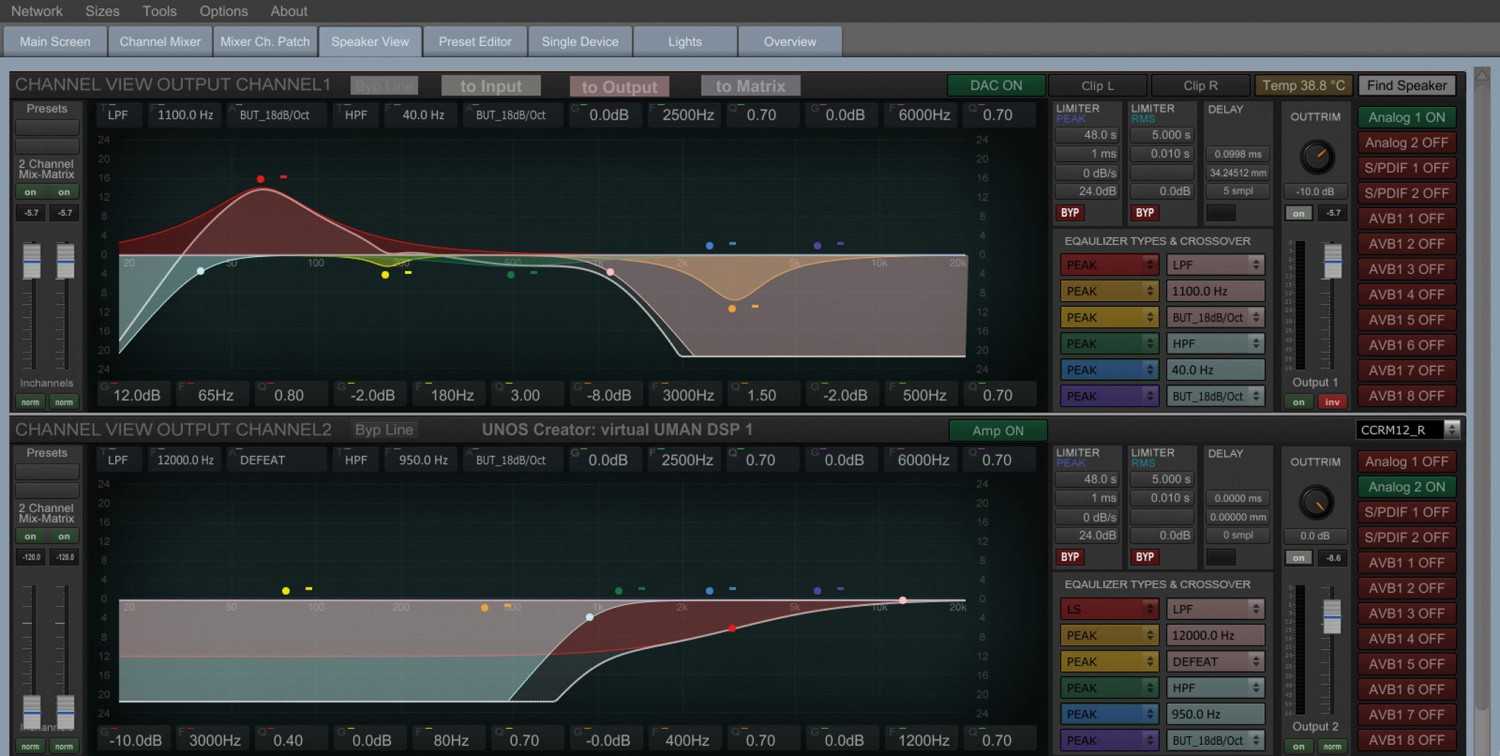Open the CCRM12_R speaker preset dropdown
1500x756 pixels.
1408,430
